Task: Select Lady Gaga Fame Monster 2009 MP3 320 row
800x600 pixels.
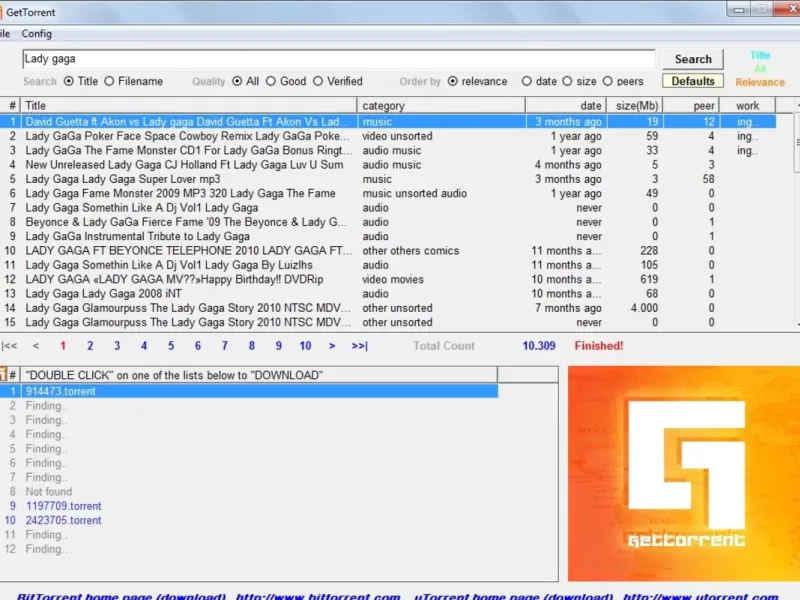Action: click(388, 193)
